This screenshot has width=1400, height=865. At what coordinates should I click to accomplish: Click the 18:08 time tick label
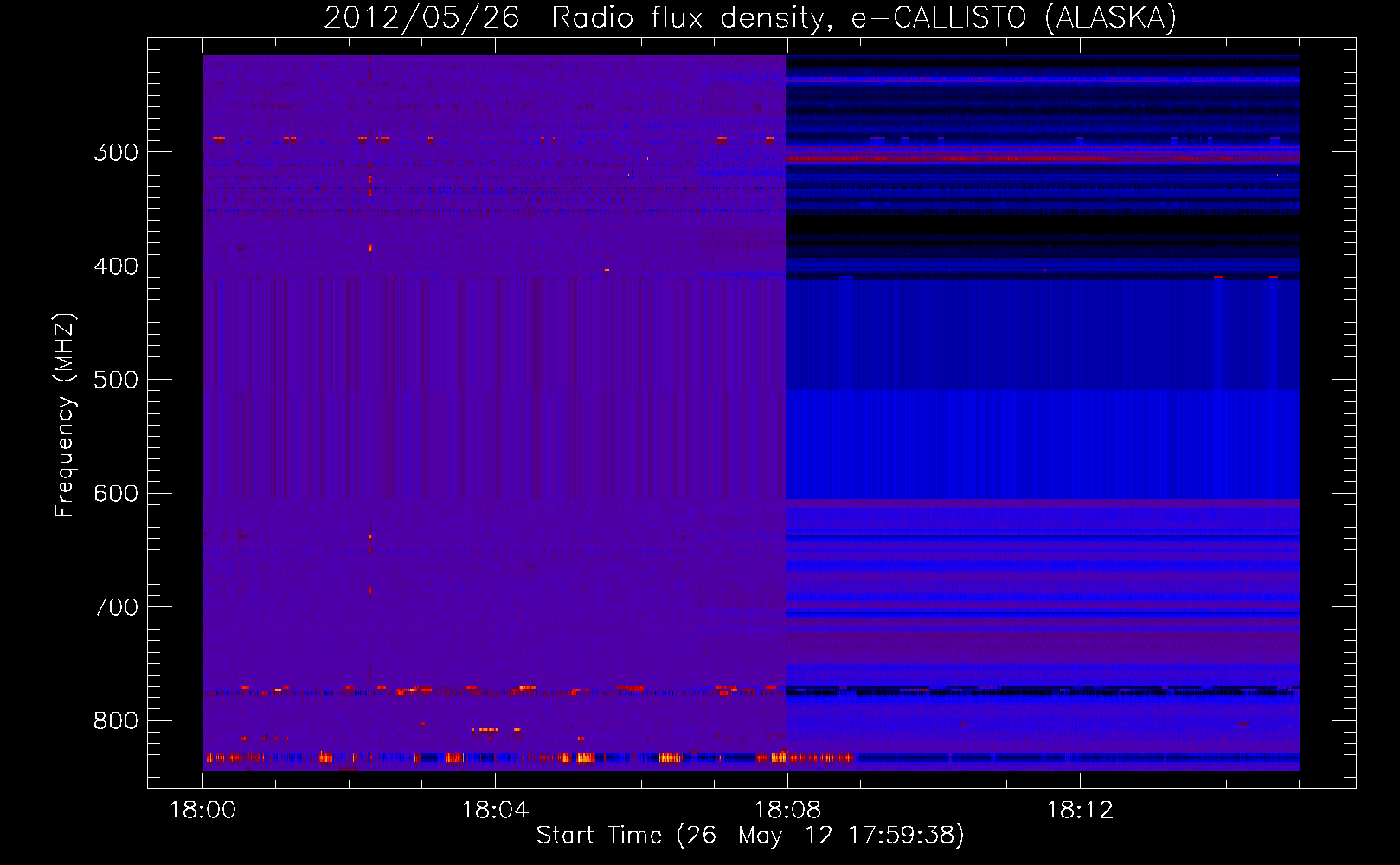tap(787, 811)
